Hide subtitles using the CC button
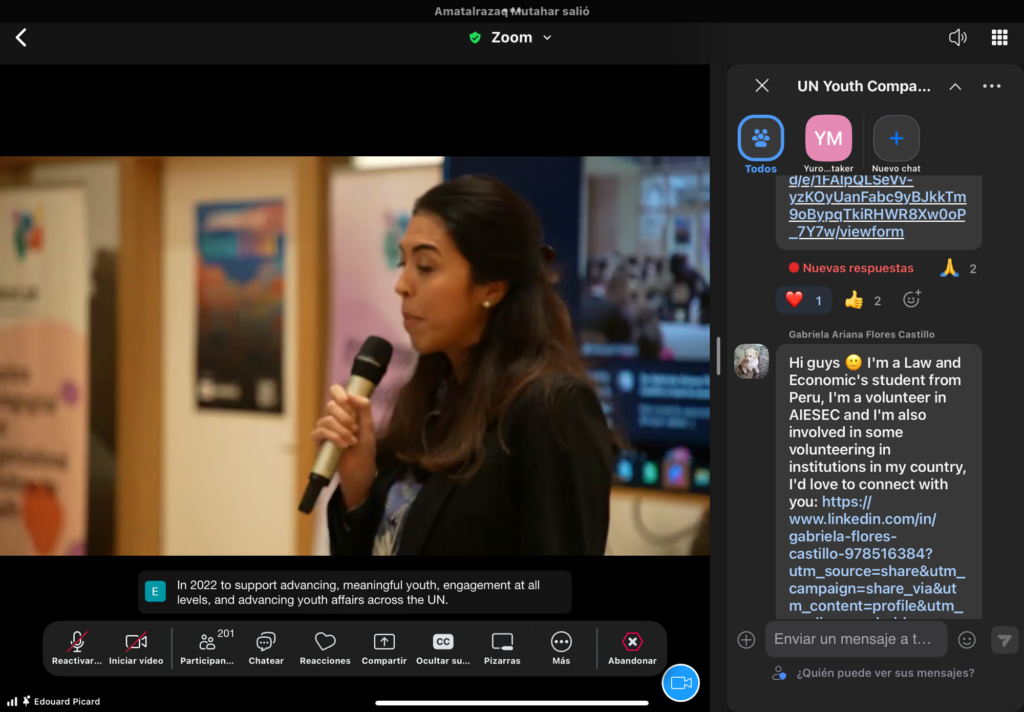Image resolution: width=1024 pixels, height=712 pixels. point(442,647)
